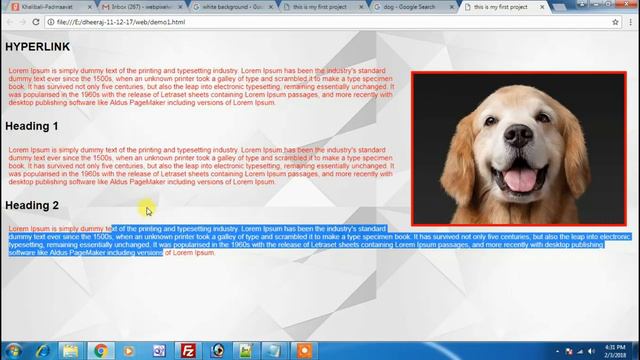Click the back navigation arrow
The height and width of the screenshot is (360, 640).
10,22
